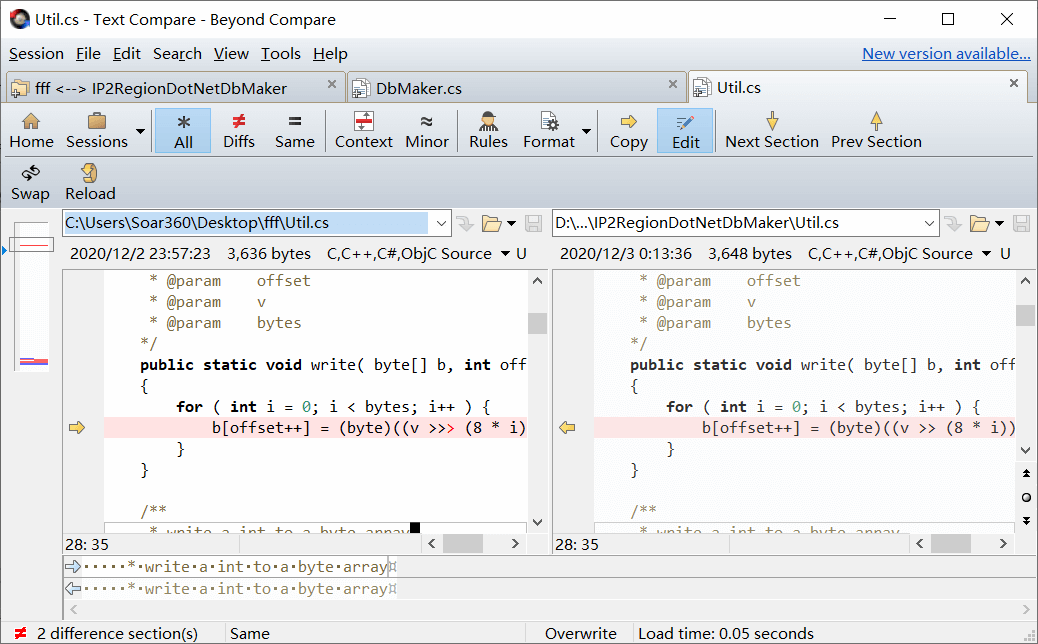Jump to Prev Section
This screenshot has height=644, width=1038.
pos(876,130)
